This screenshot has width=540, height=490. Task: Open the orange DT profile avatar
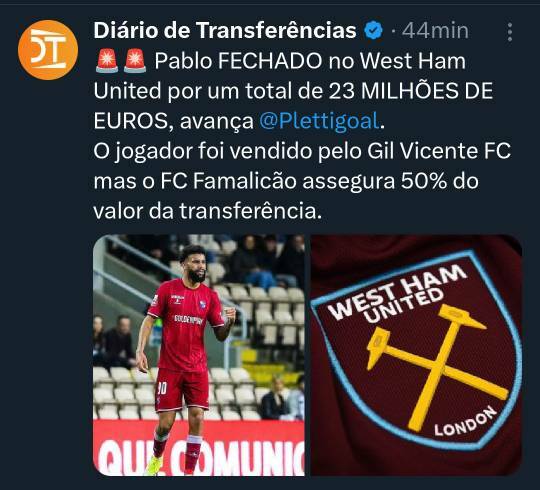pos(48,50)
